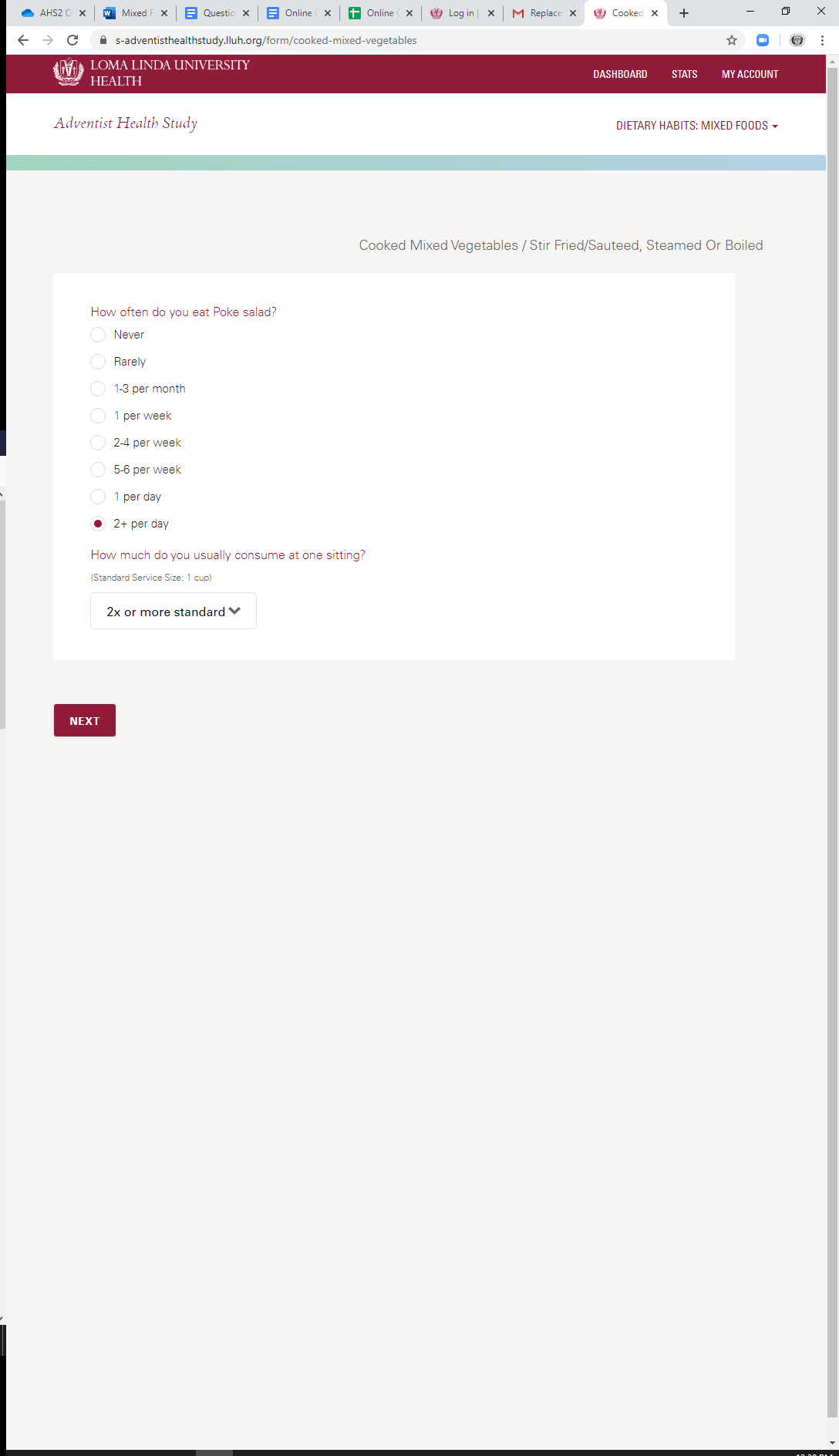
Task: View site security padlock info
Action: pyautogui.click(x=103, y=40)
